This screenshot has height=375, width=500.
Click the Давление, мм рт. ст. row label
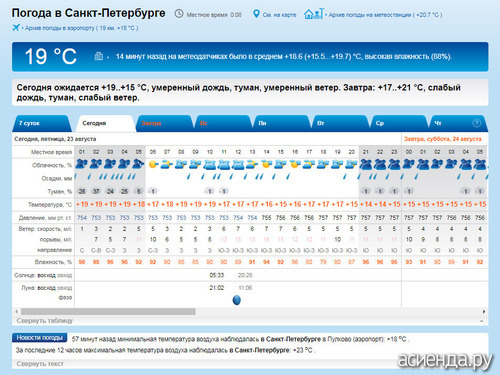coord(45,218)
